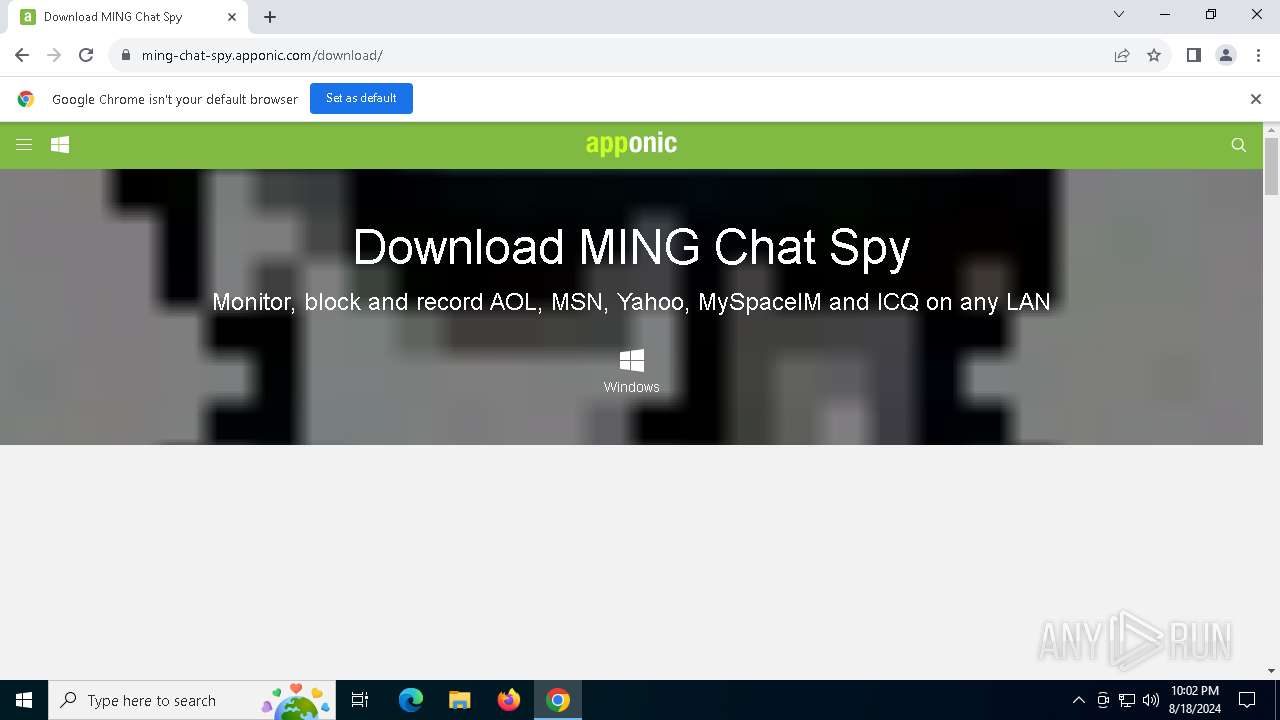The width and height of the screenshot is (1280, 720).
Task: Open the network tray icon
Action: point(1127,700)
